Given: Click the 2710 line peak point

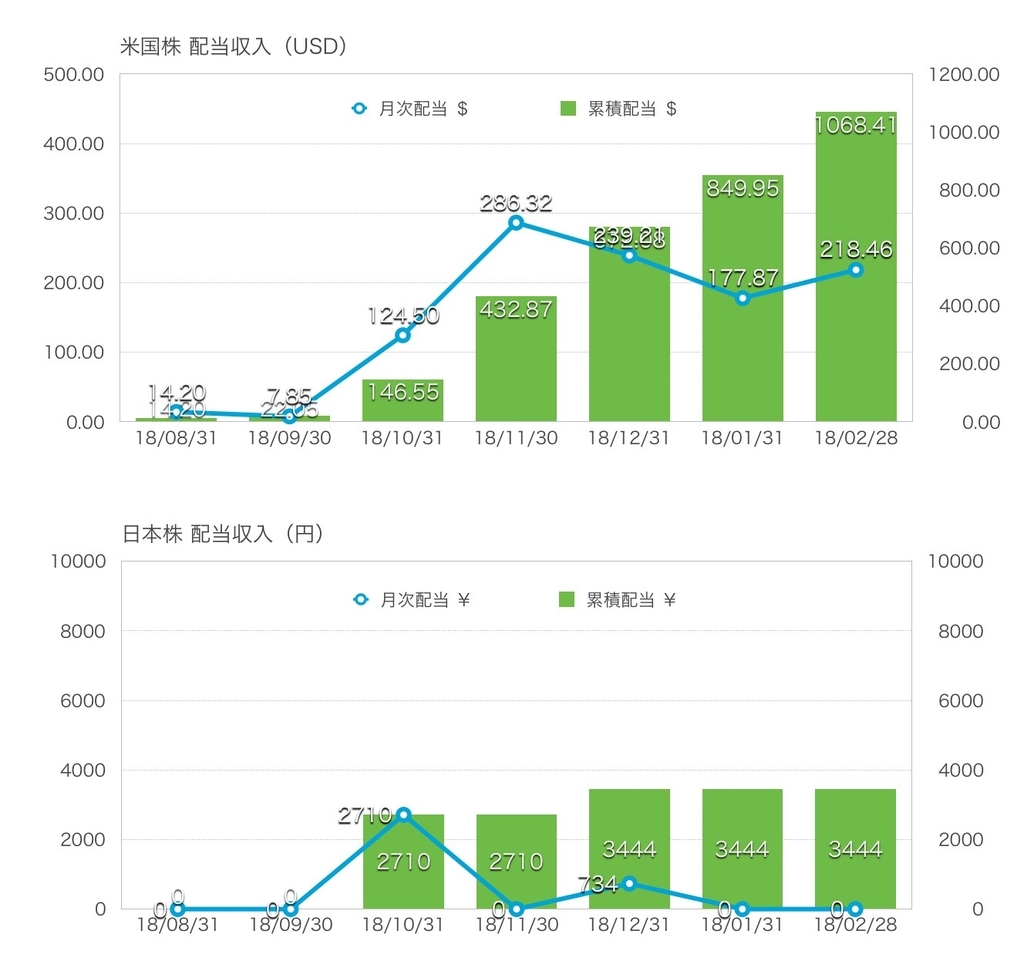Looking at the screenshot, I should coord(404,815).
